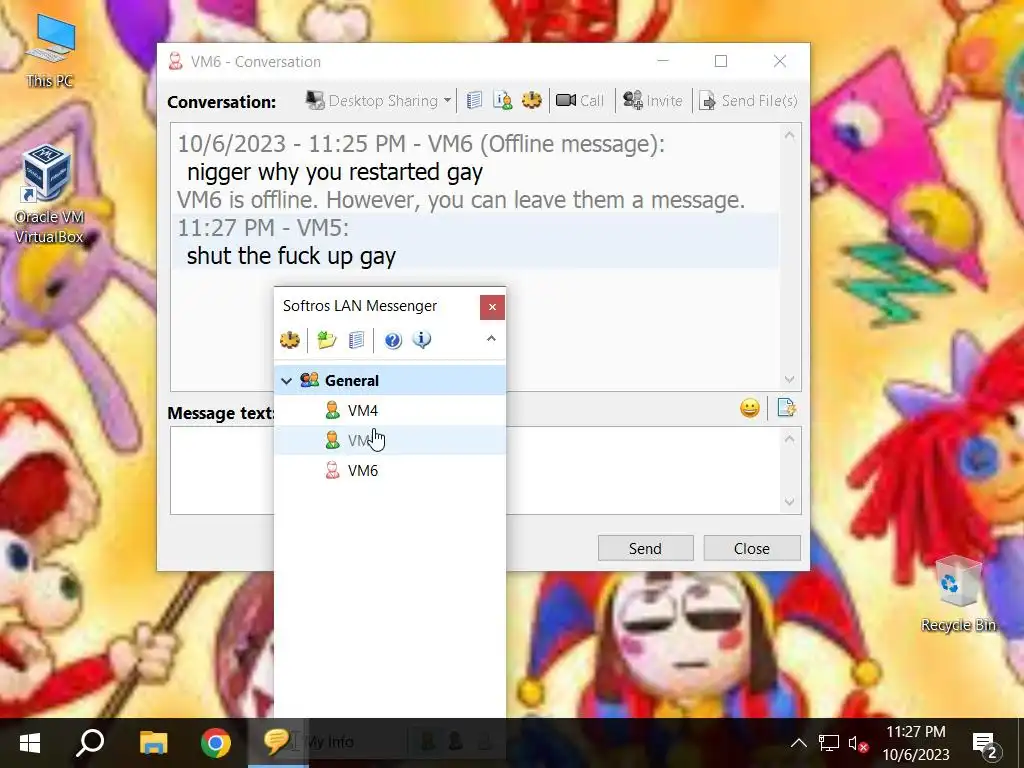This screenshot has width=1024, height=768.
Task: Click the VM6 is offline status line
Action: coord(461,200)
